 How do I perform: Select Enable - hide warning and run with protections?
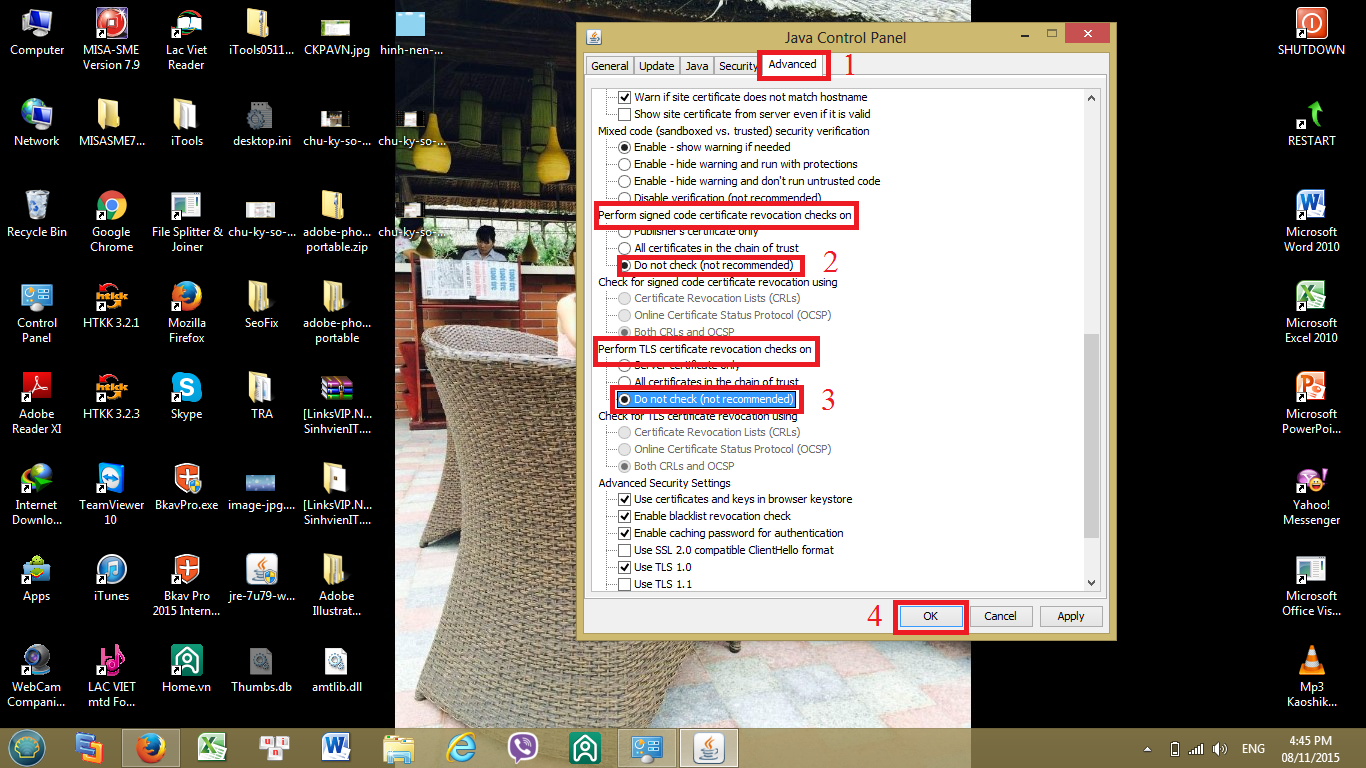click(625, 164)
